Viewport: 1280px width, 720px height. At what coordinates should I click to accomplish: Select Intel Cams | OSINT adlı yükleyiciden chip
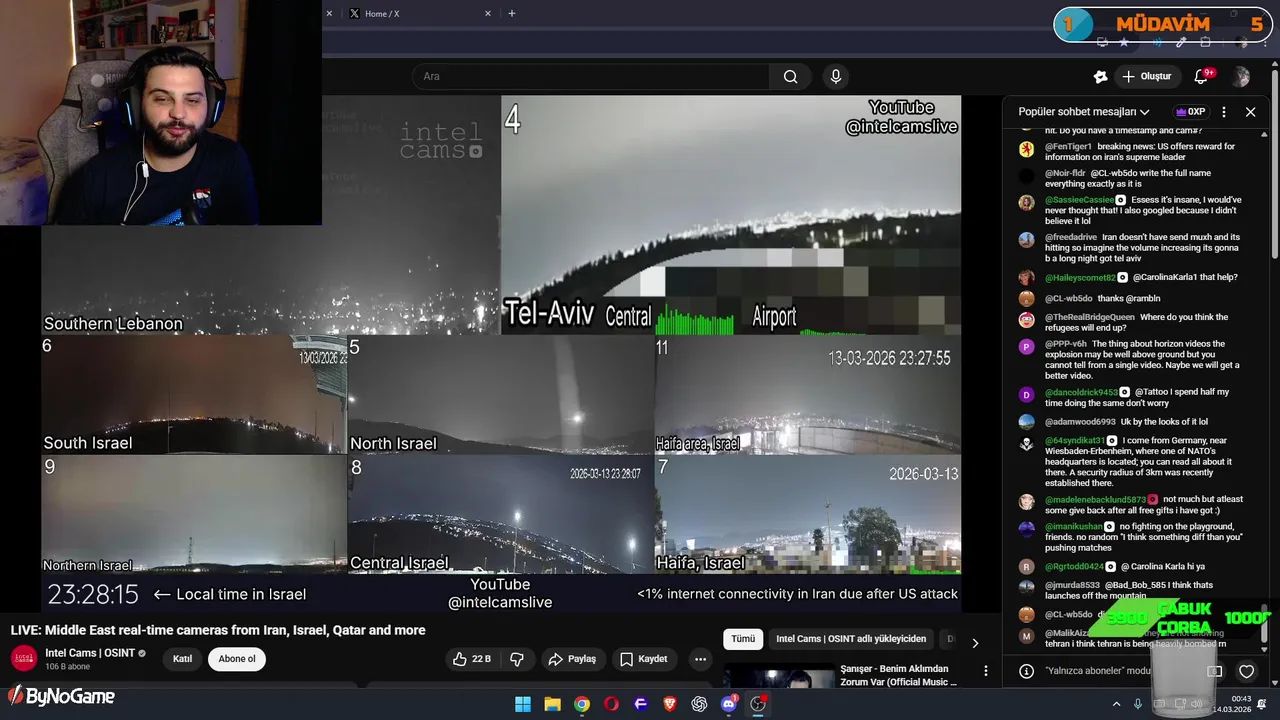coord(851,639)
